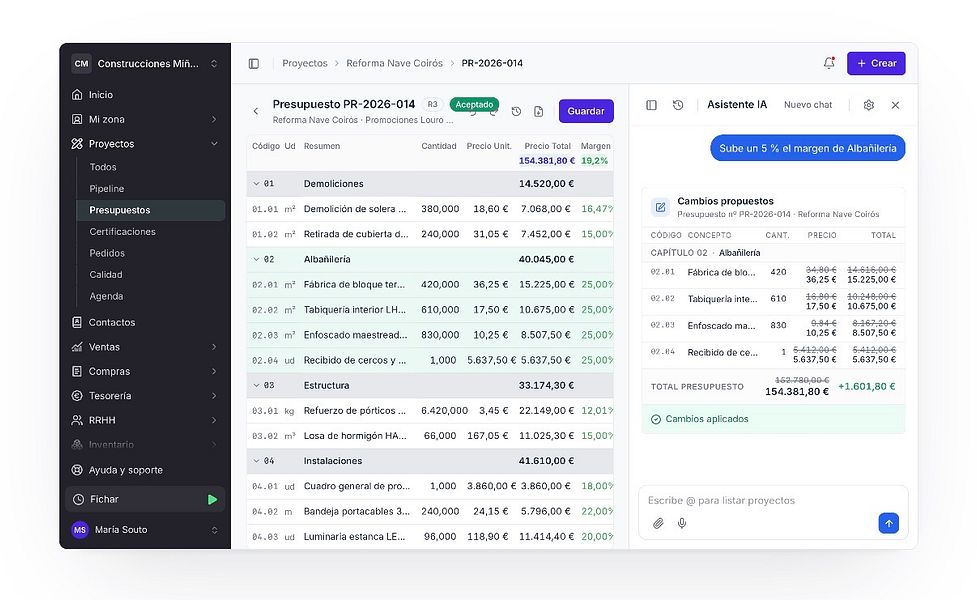The width and height of the screenshot is (977, 600).
Task: Collapse chapter 01 Demoliciones
Action: click(x=255, y=184)
